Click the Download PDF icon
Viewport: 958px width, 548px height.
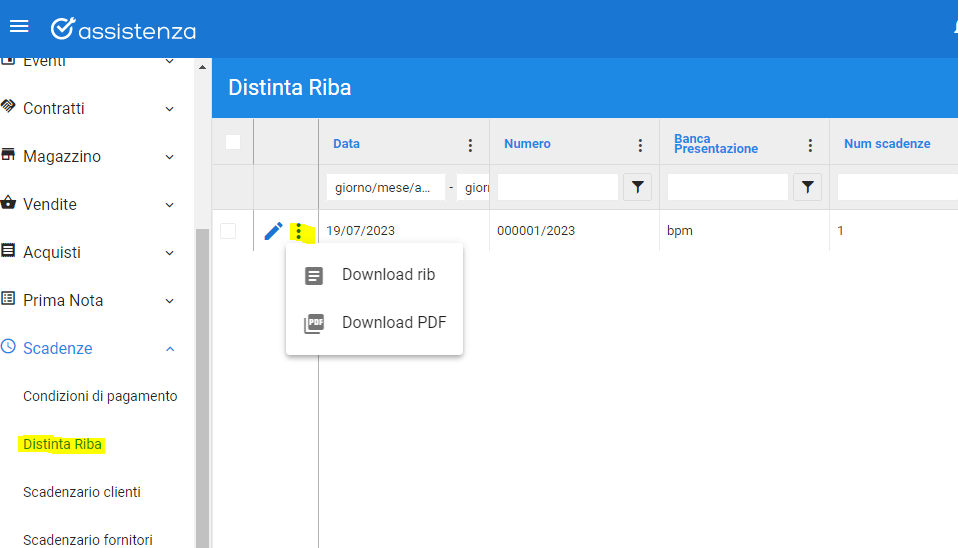point(314,323)
